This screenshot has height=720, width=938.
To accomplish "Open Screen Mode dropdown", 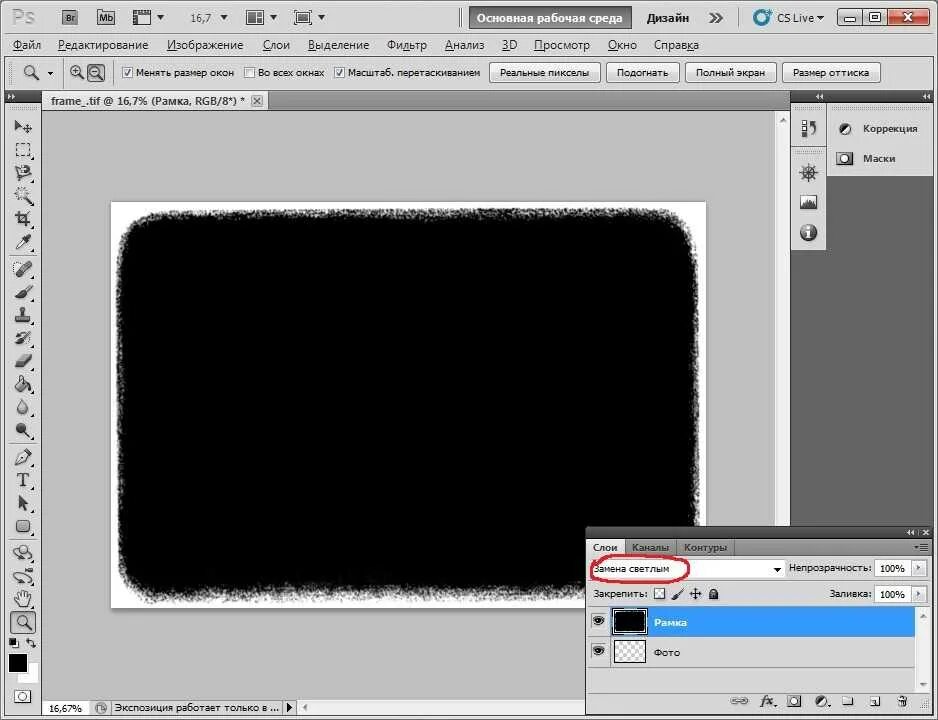I will (x=309, y=18).
